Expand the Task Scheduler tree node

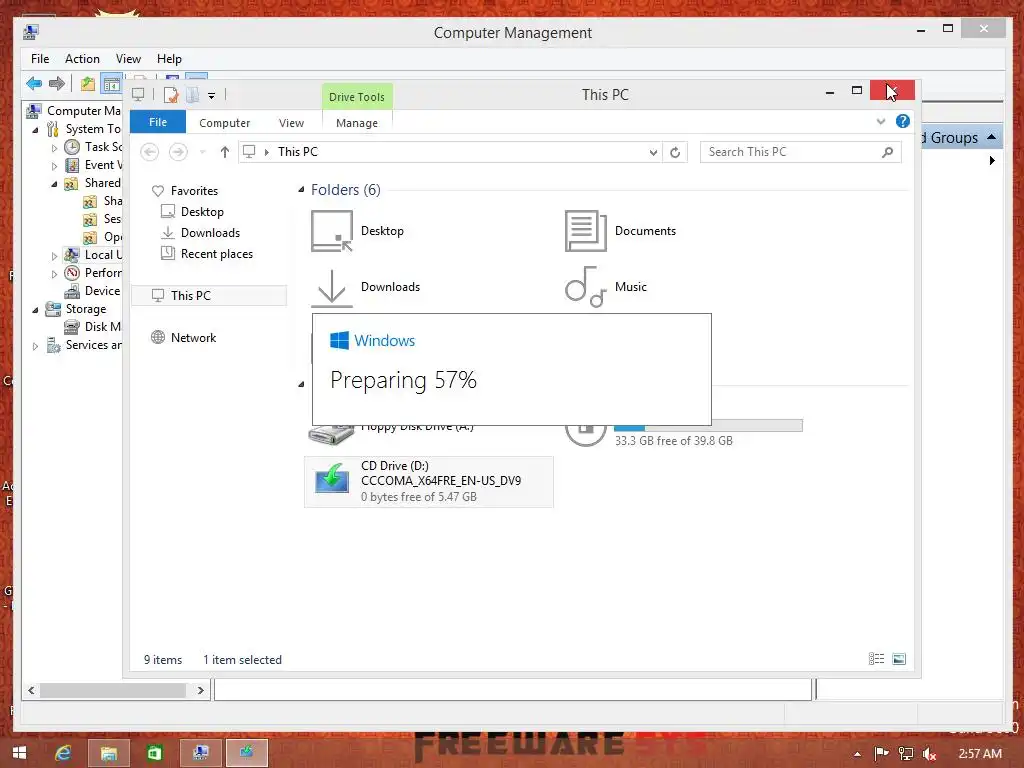(54, 148)
